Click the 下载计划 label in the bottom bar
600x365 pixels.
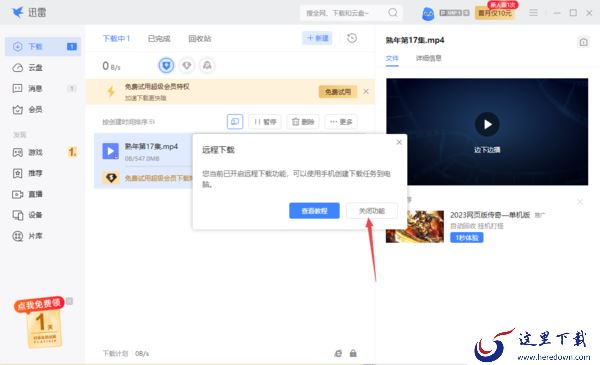point(115,353)
